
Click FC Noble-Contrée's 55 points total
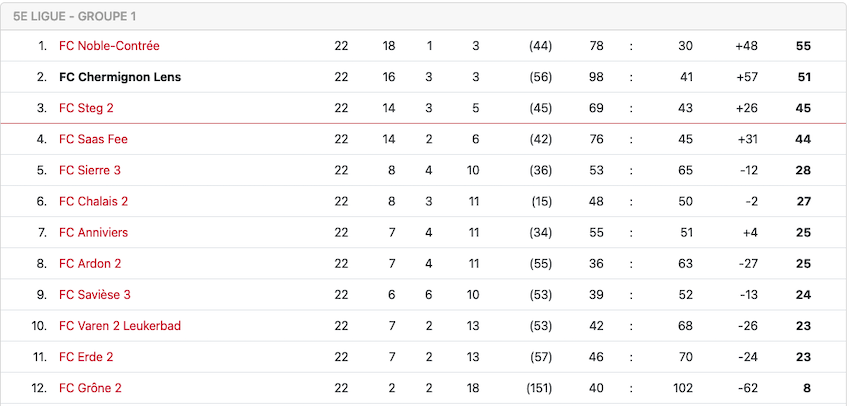[x=803, y=46]
